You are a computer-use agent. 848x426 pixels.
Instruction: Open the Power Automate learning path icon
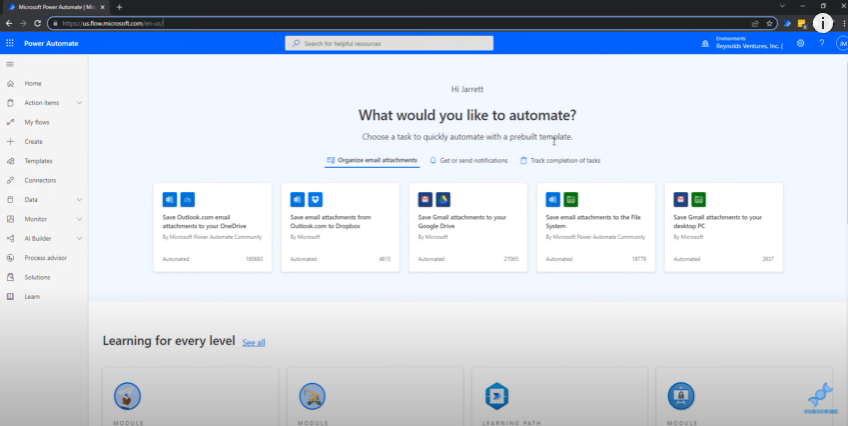coord(496,396)
